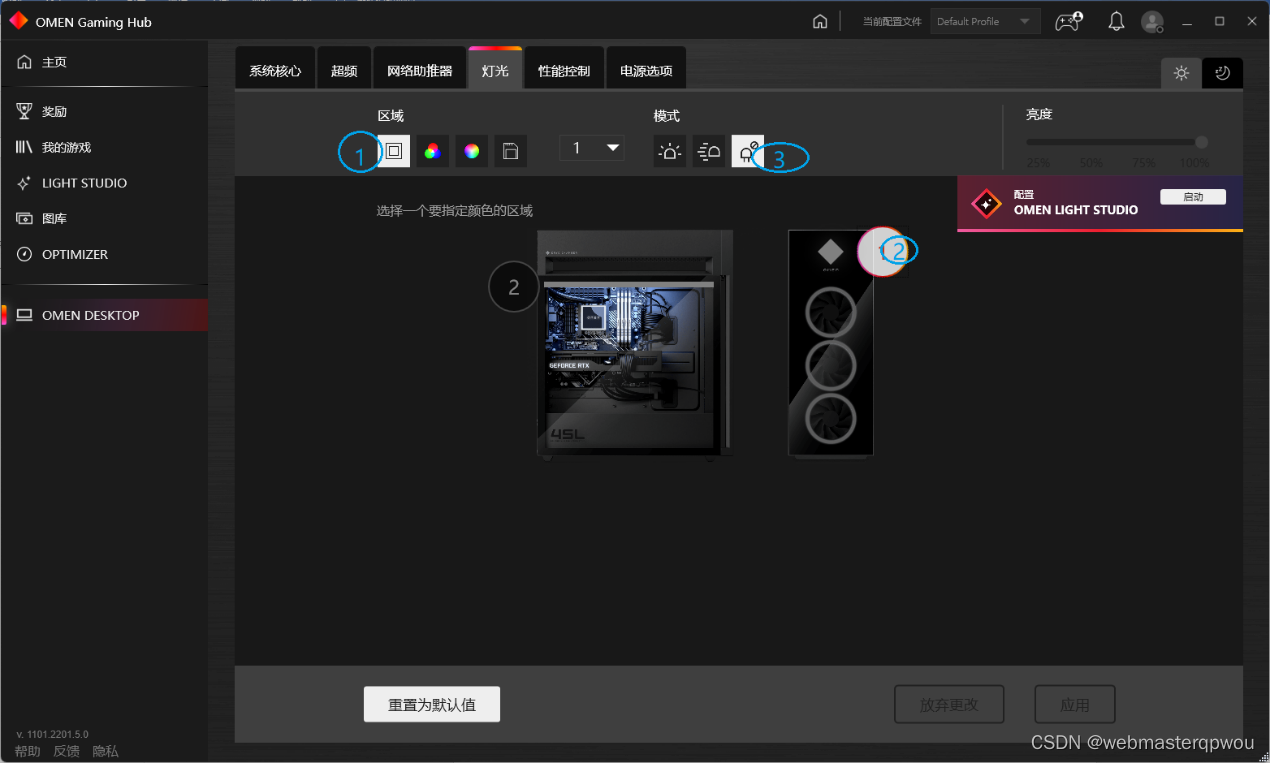The width and height of the screenshot is (1270, 763).
Task: Select zone circle 2 beside the side-view case
Action: click(514, 287)
